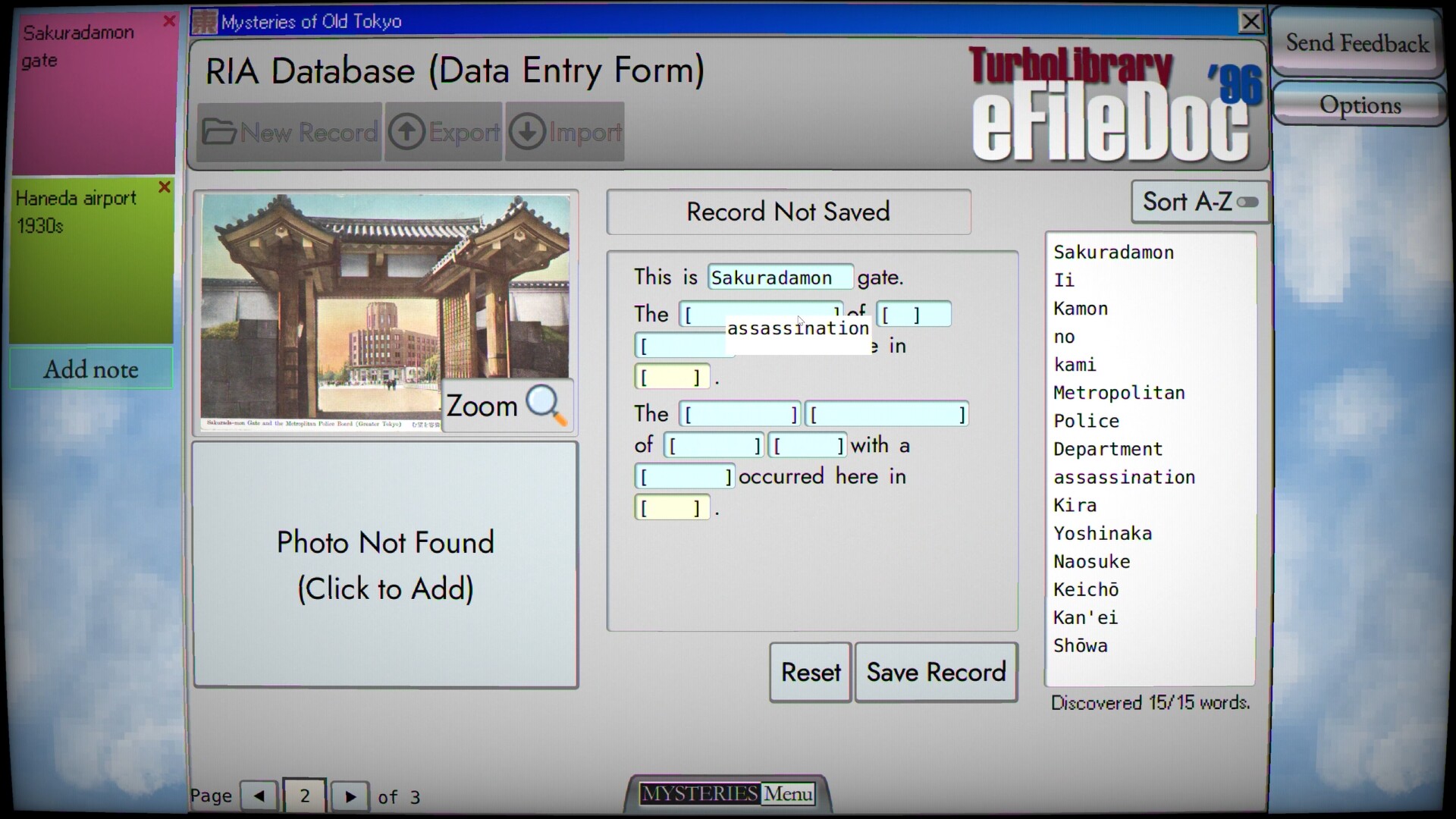Open a New Record with the folder icon

pos(289,131)
